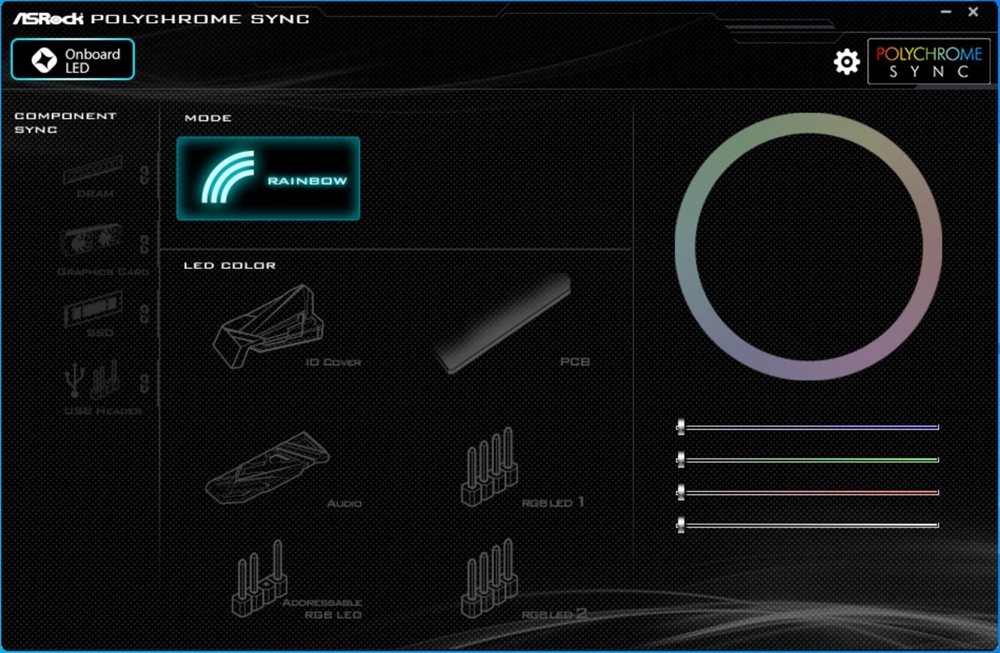
Task: Select the USB Header component icon
Action: [92, 379]
